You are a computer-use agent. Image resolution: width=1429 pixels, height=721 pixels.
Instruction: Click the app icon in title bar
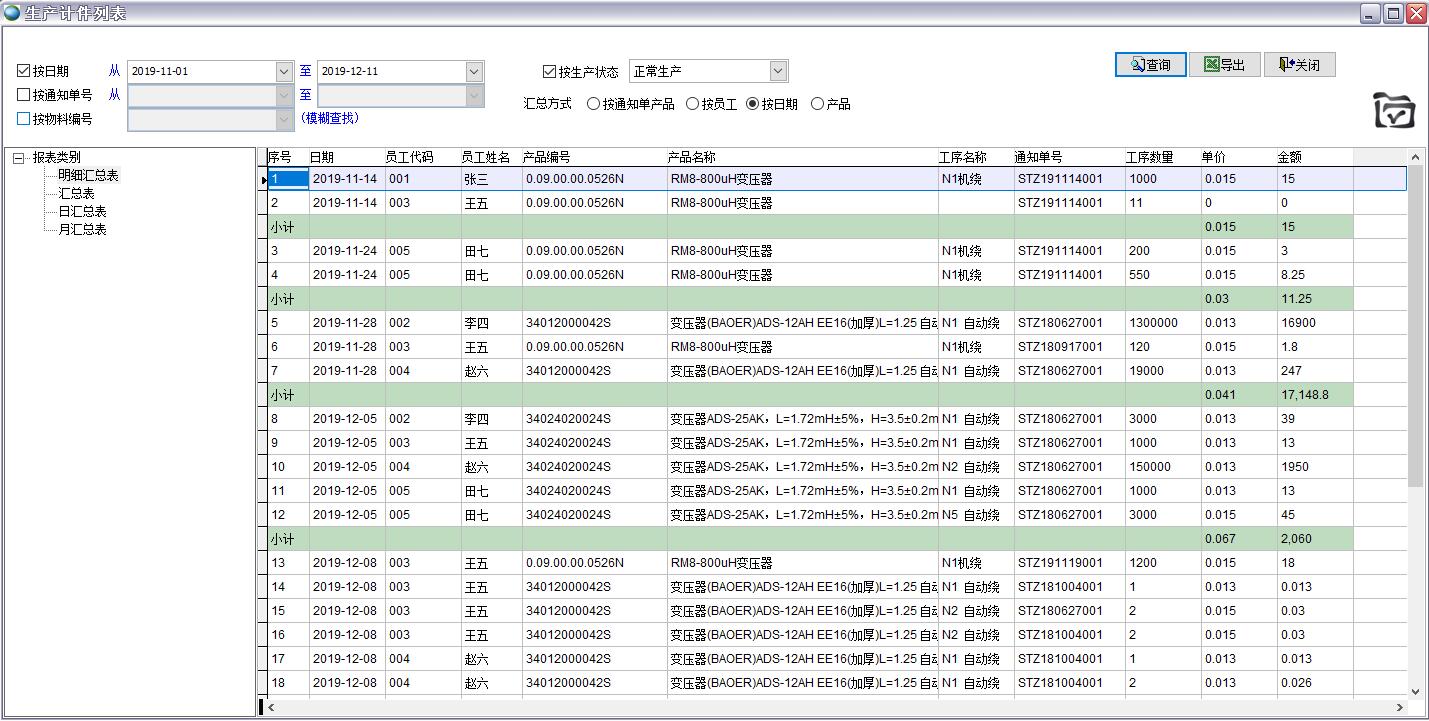coord(12,13)
